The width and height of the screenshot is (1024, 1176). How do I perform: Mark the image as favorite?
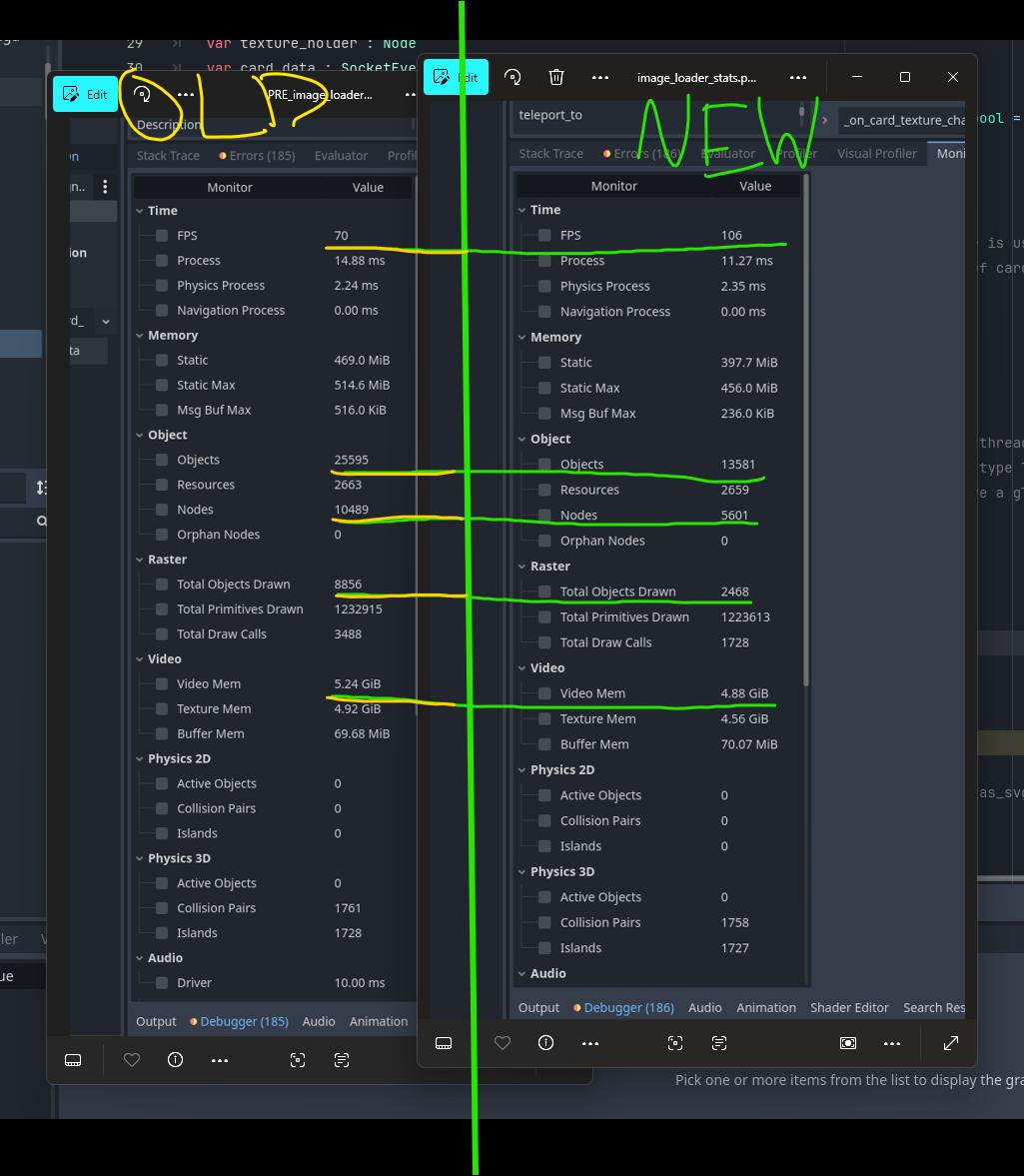[x=503, y=1043]
